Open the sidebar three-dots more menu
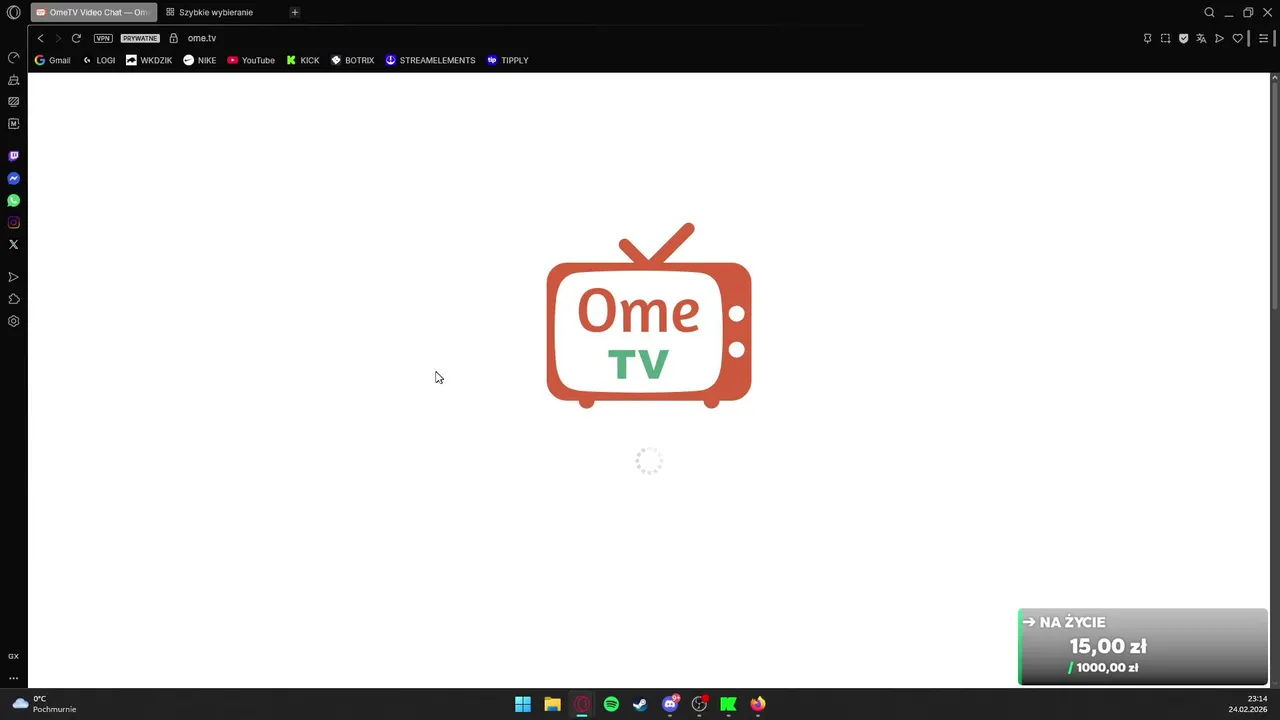 [x=14, y=678]
